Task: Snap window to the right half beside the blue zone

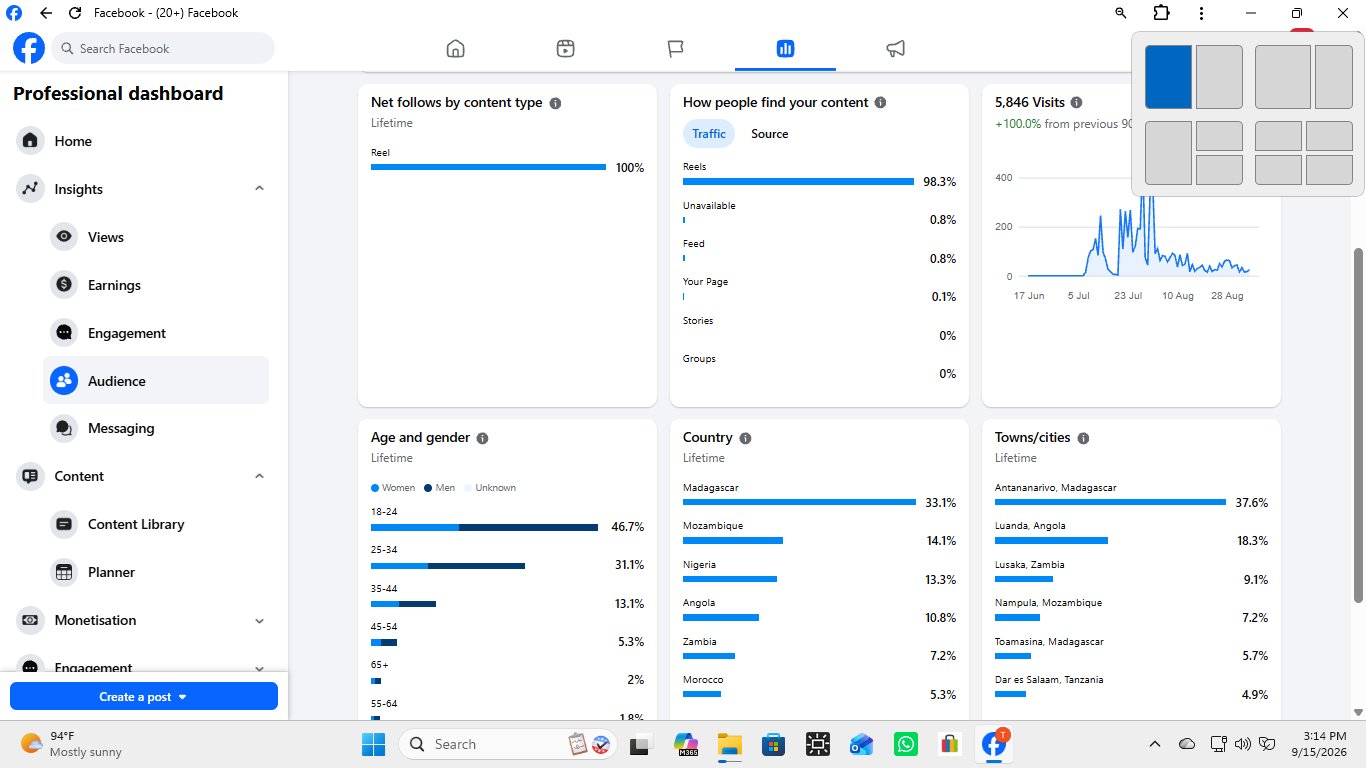Action: coord(1219,77)
